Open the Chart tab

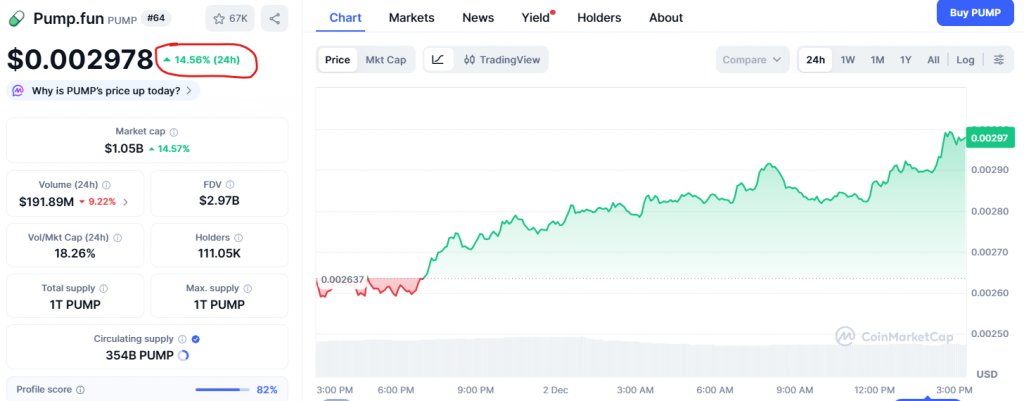(345, 18)
